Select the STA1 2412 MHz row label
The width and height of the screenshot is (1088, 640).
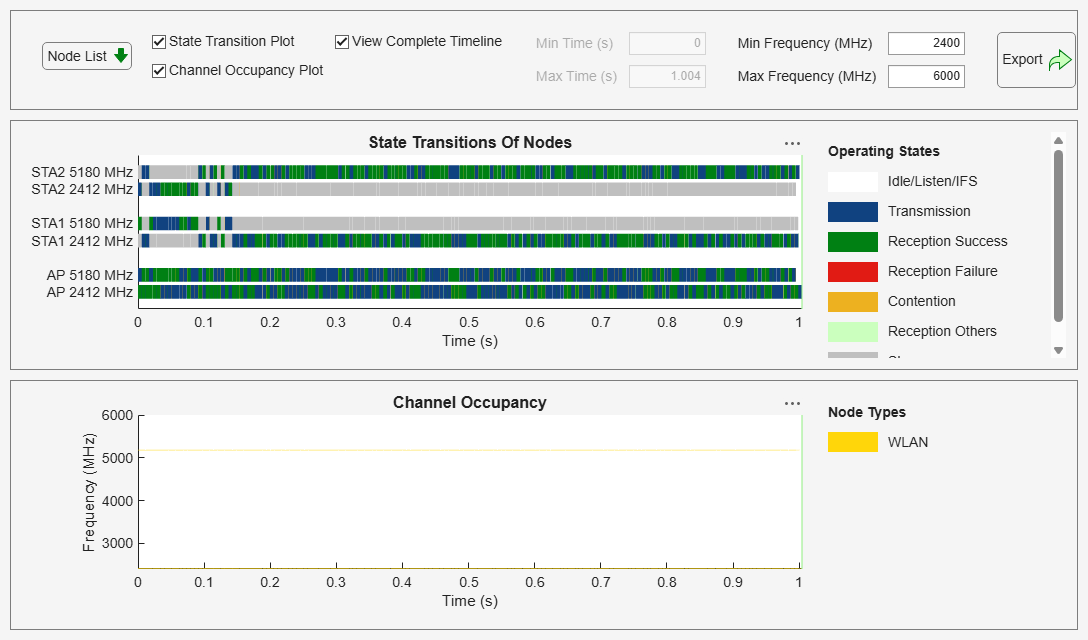pyautogui.click(x=82, y=241)
